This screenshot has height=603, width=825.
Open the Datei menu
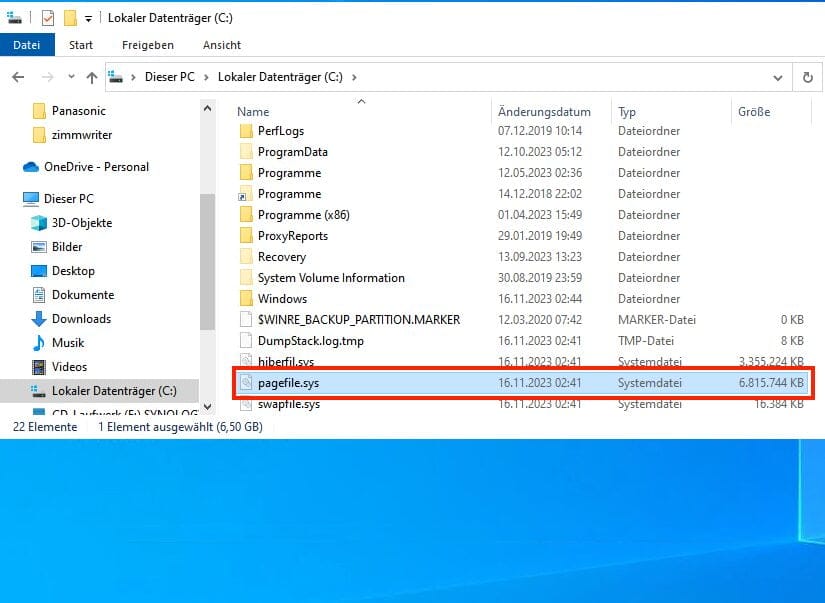click(27, 45)
